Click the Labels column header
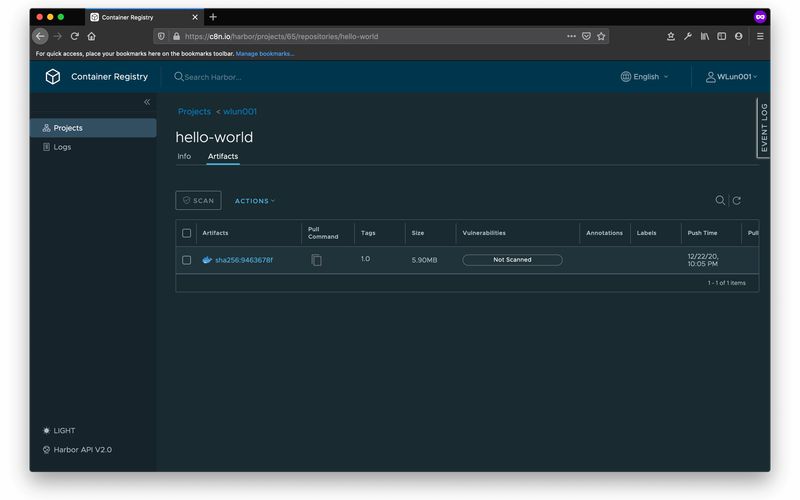The image size is (800, 500). (x=646, y=233)
